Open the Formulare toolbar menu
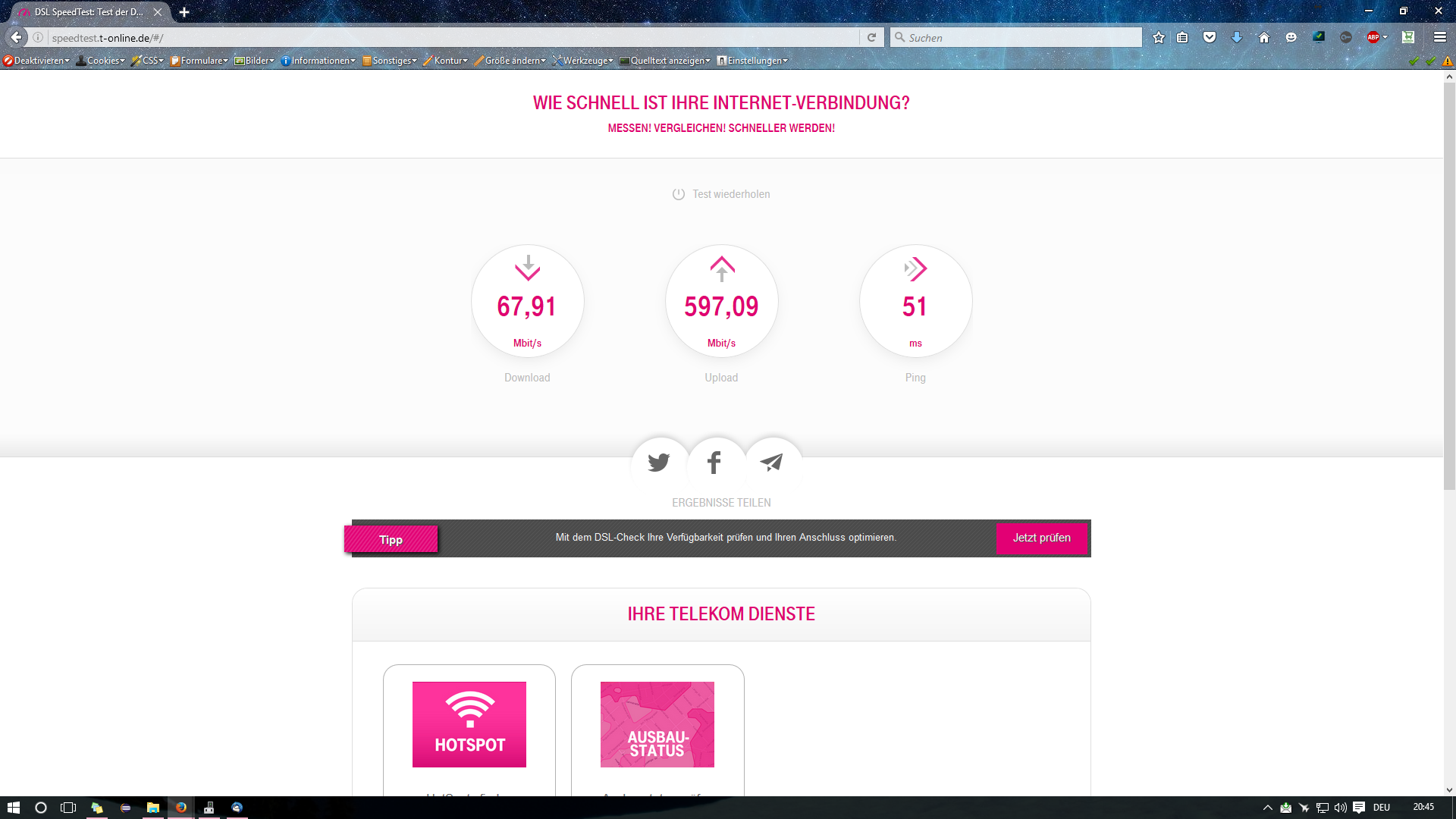This screenshot has width=1456, height=819. coord(199,61)
